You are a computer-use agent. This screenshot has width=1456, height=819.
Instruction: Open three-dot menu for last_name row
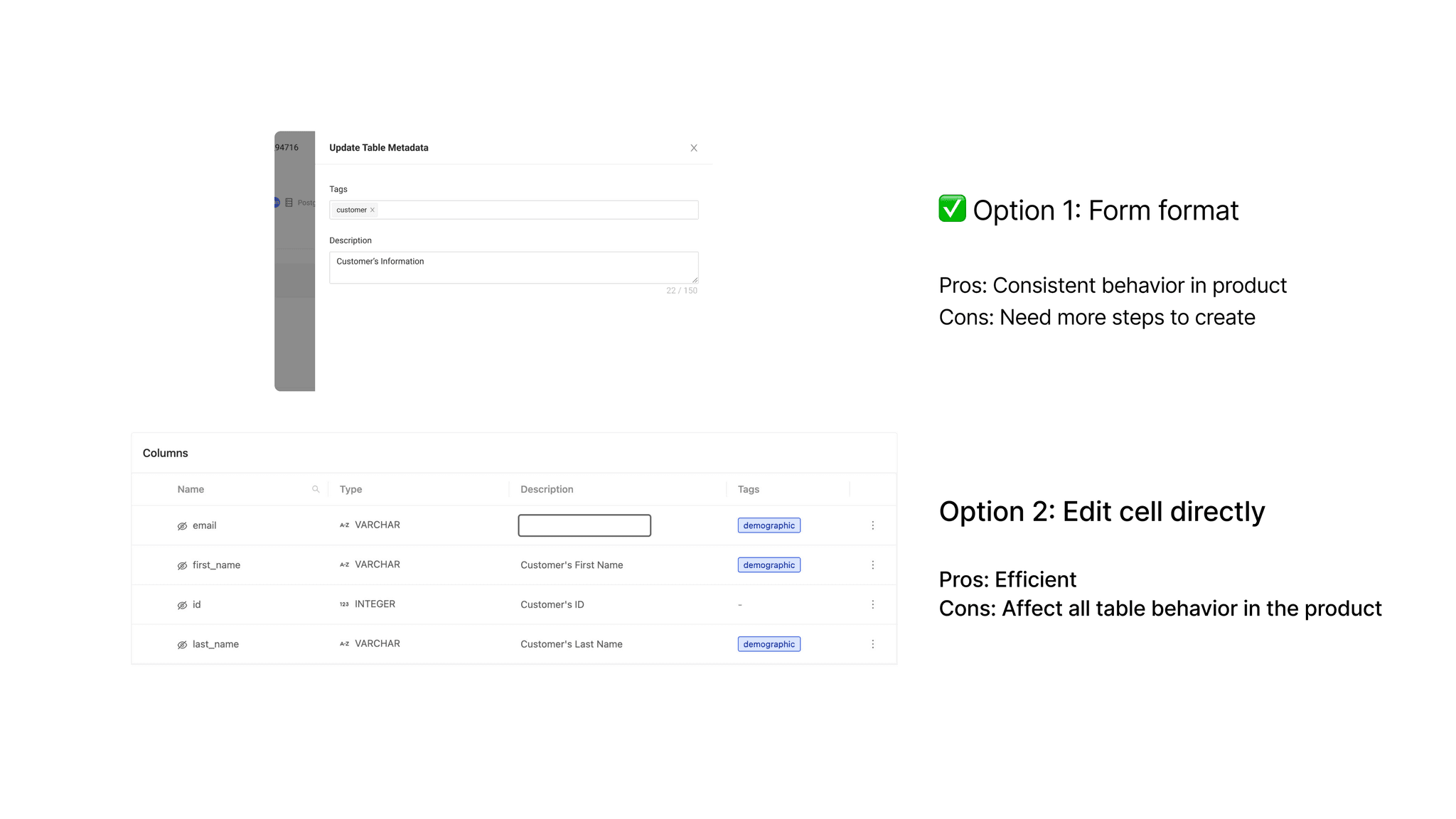(873, 644)
